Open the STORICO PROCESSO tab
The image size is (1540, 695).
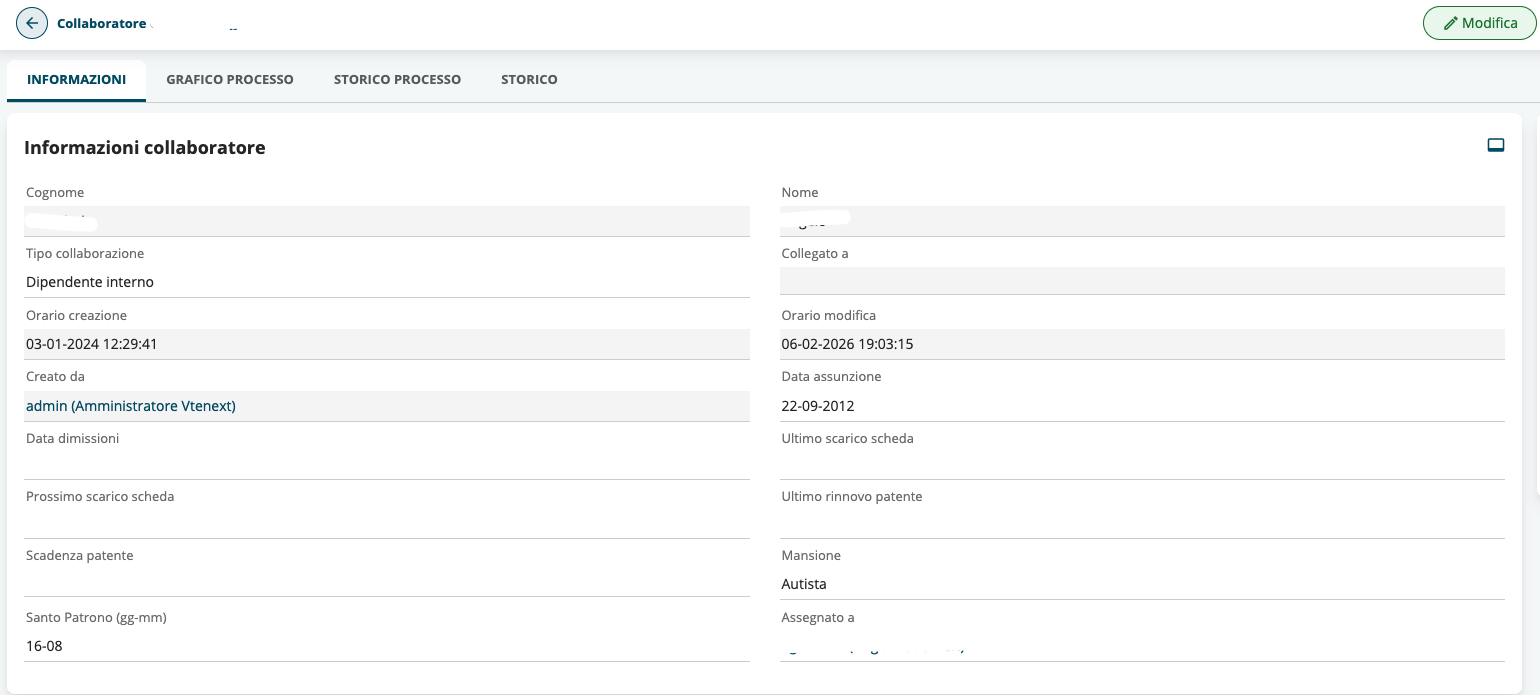click(397, 80)
